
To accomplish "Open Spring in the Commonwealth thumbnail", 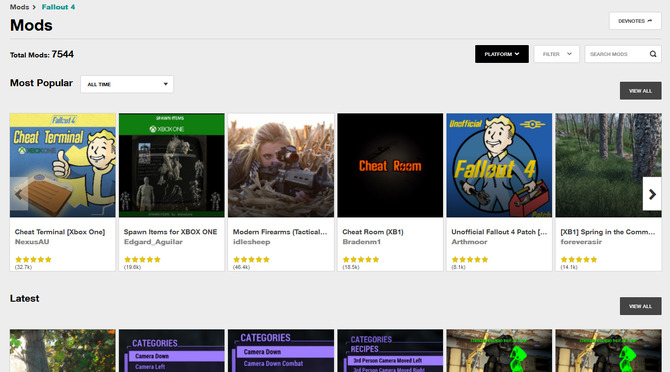I will pos(608,165).
